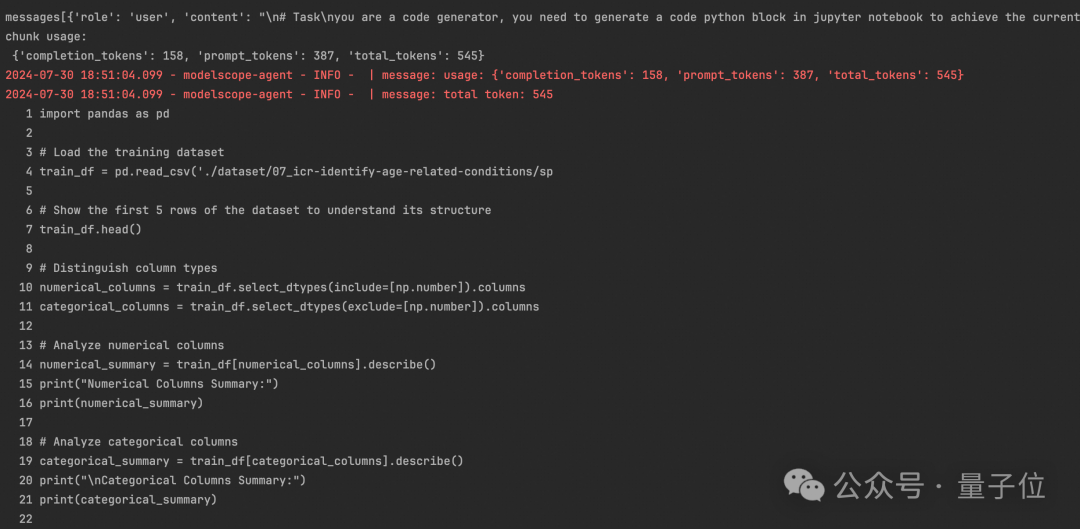Click the '# Analyze categorical columns' comment
Image resolution: width=1080 pixels, height=529 pixels.
(138, 441)
